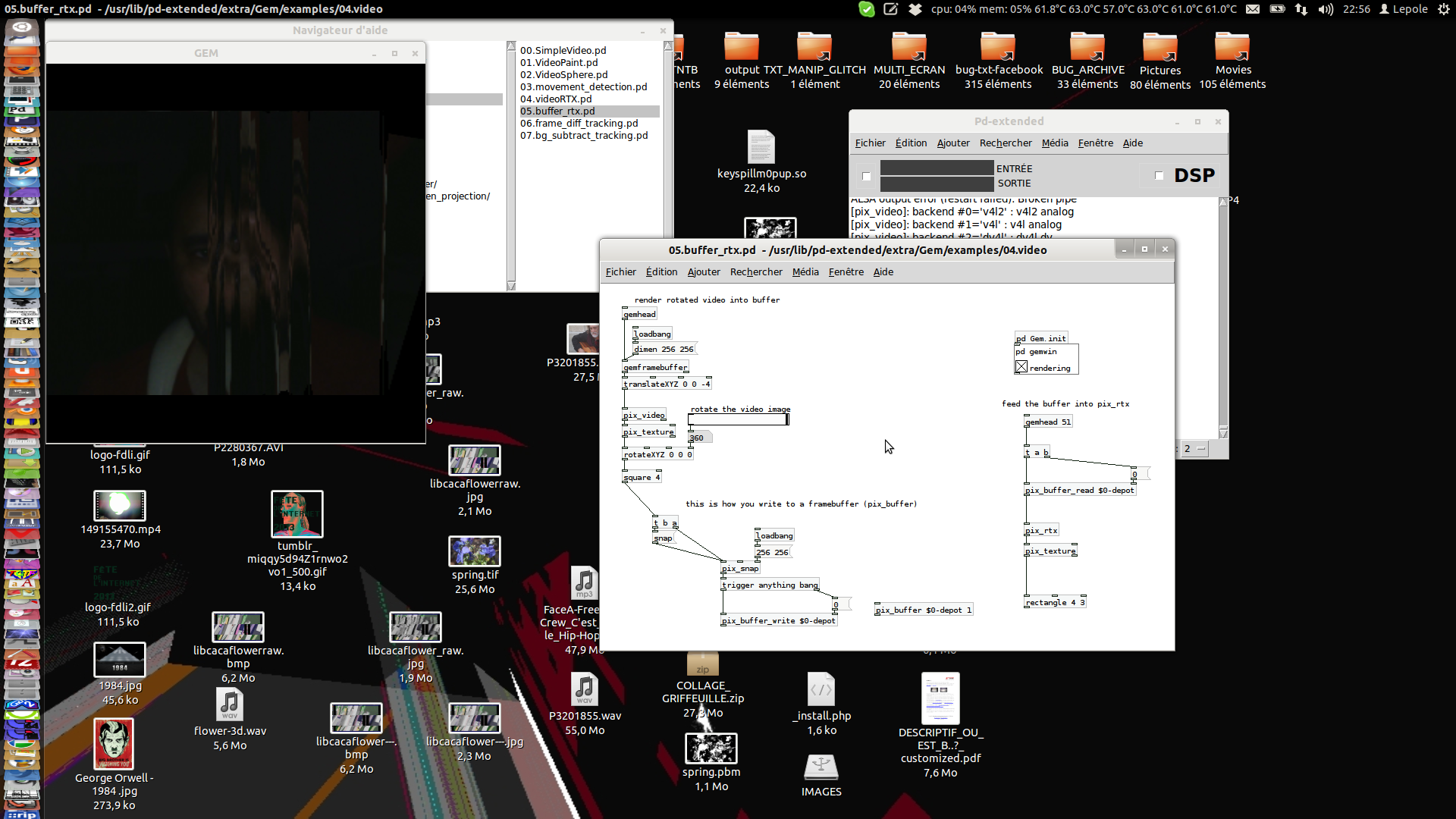Open the Dropbox tray icon
Screen dimensions: 1456x819
point(915,9)
